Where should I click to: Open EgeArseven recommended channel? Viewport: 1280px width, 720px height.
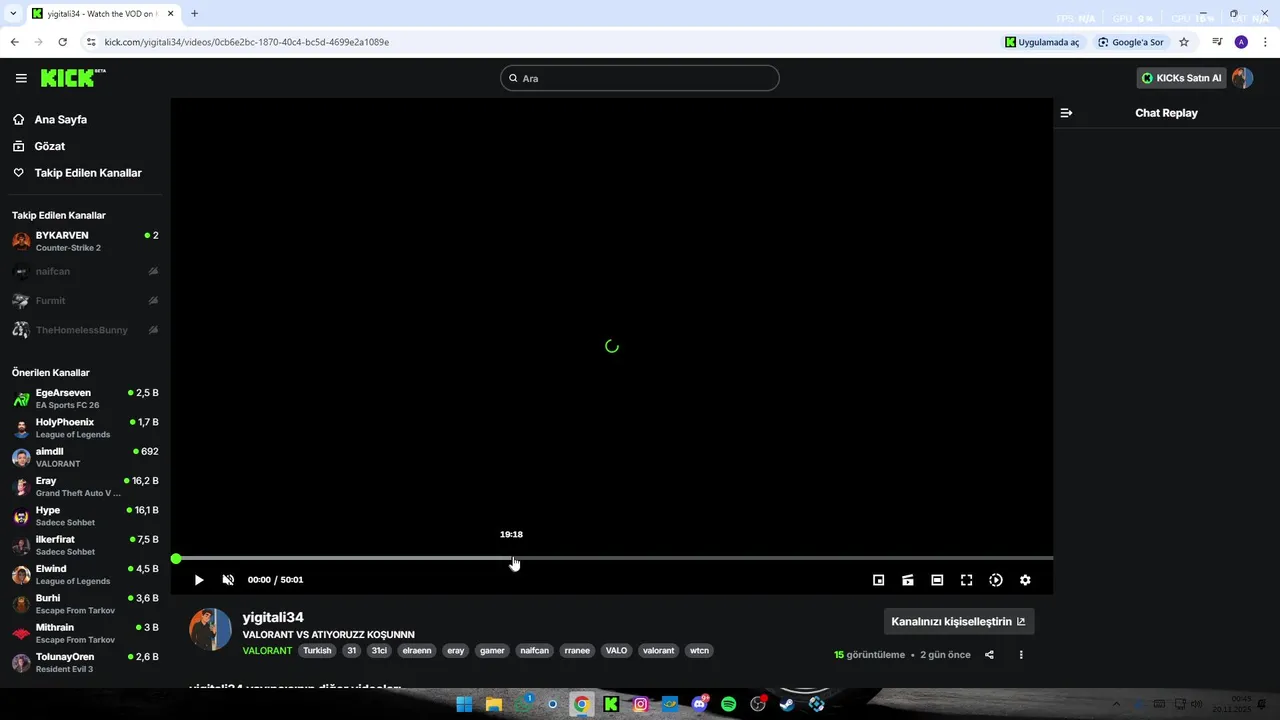(85, 399)
